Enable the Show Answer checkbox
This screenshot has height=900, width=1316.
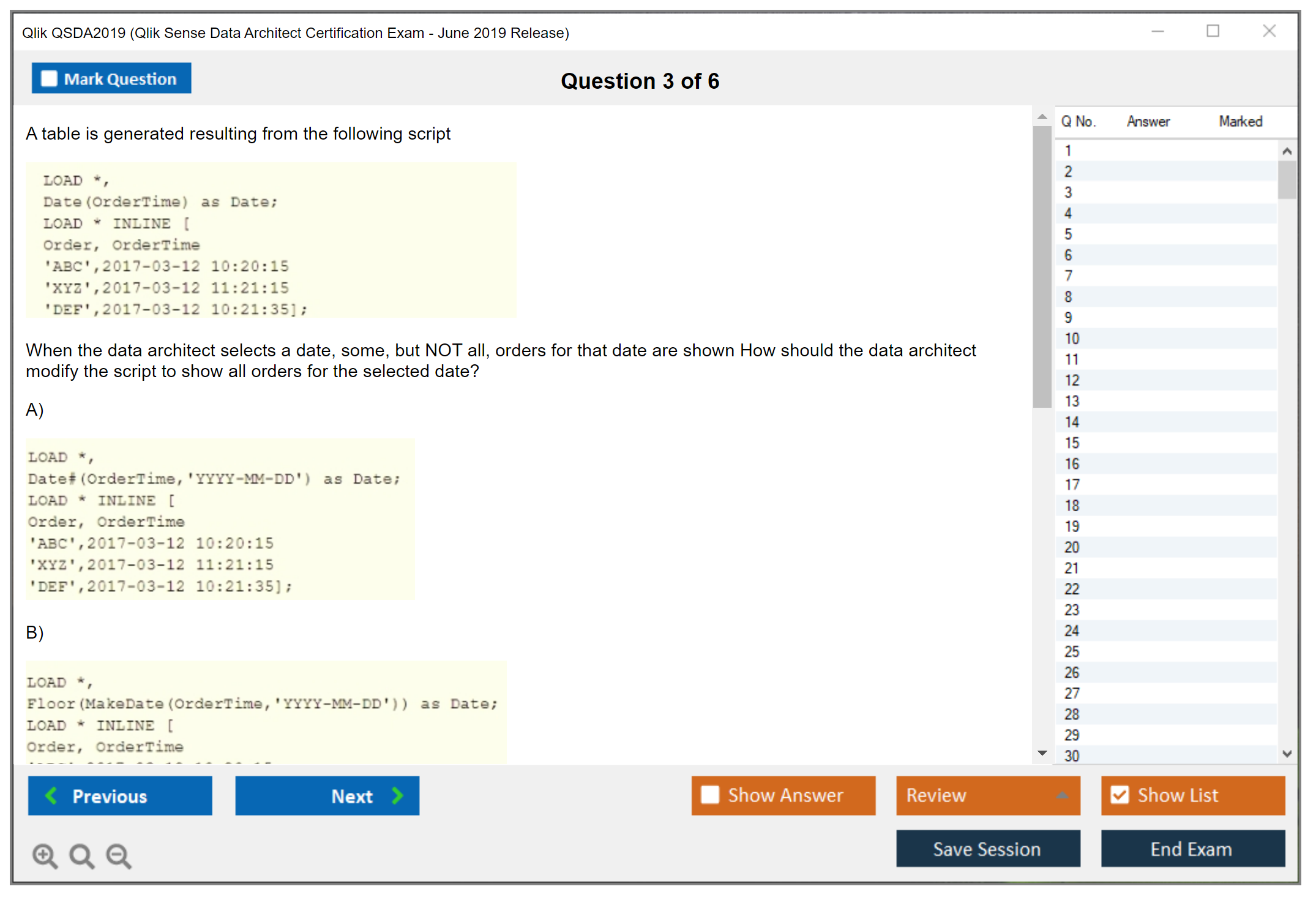pos(710,795)
